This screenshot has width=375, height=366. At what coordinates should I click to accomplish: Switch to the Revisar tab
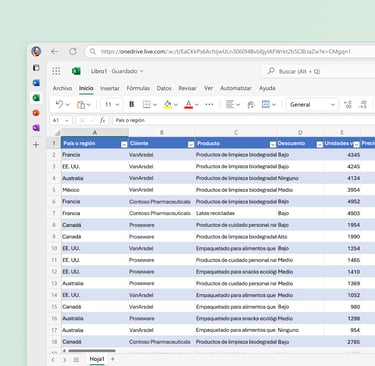point(187,88)
